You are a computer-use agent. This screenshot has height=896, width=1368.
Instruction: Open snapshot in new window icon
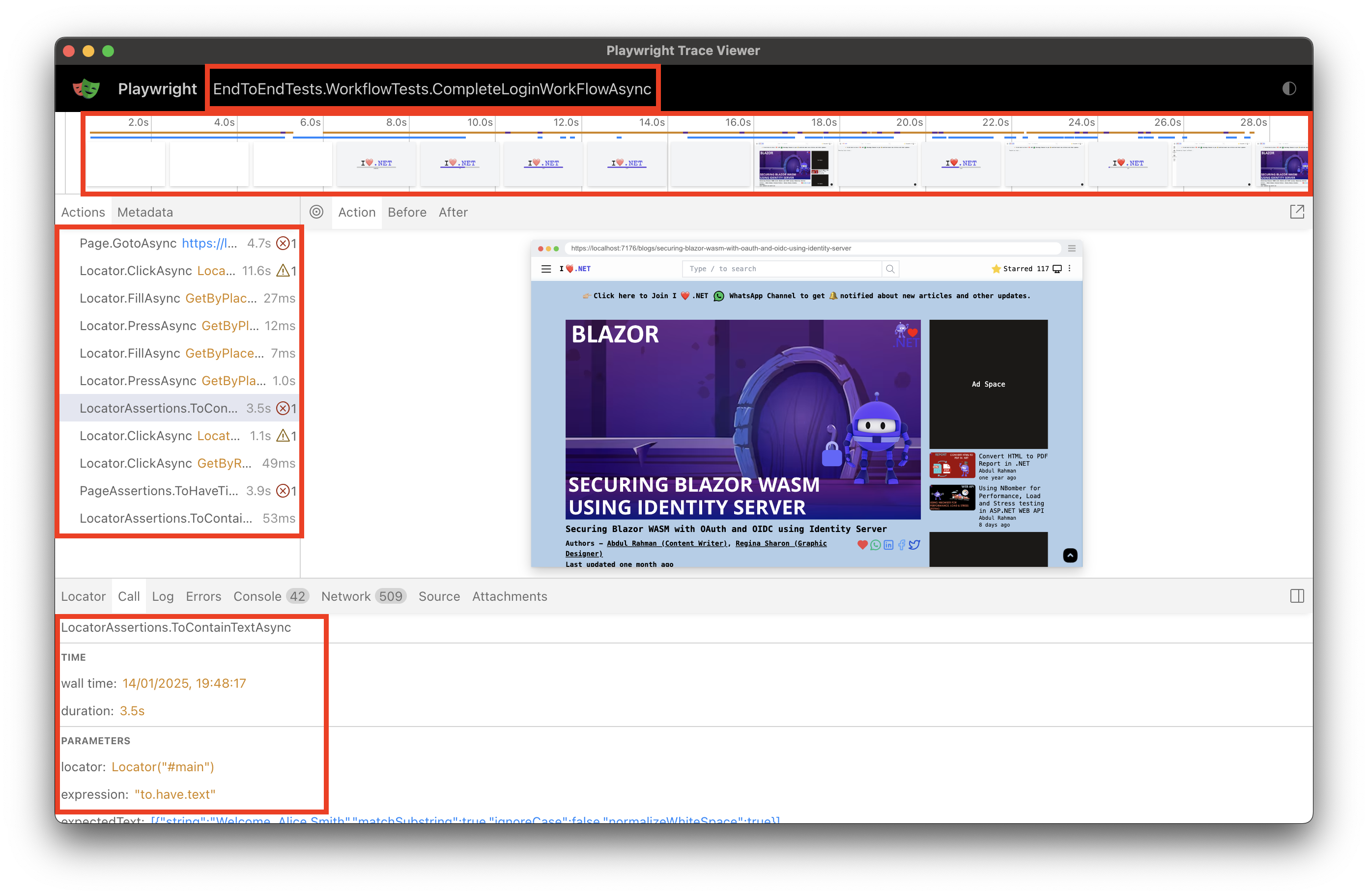(x=1297, y=212)
